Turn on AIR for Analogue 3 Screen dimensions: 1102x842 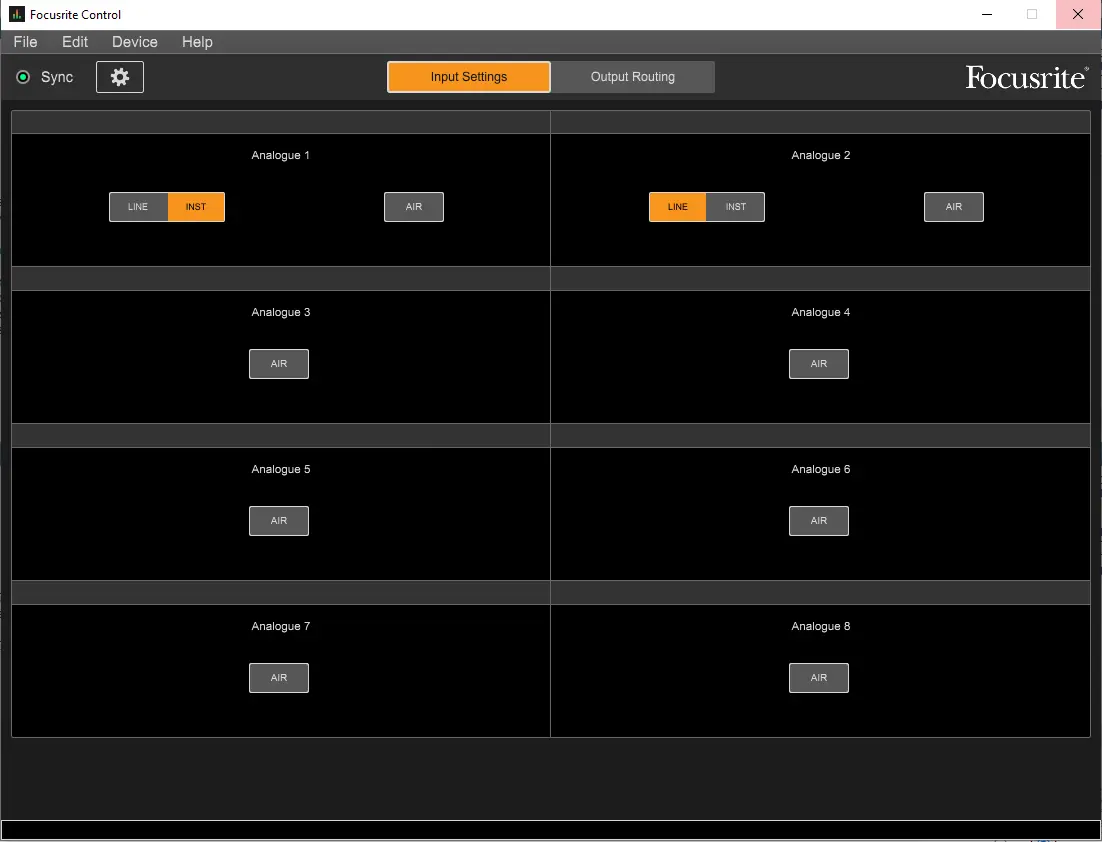[x=279, y=364]
